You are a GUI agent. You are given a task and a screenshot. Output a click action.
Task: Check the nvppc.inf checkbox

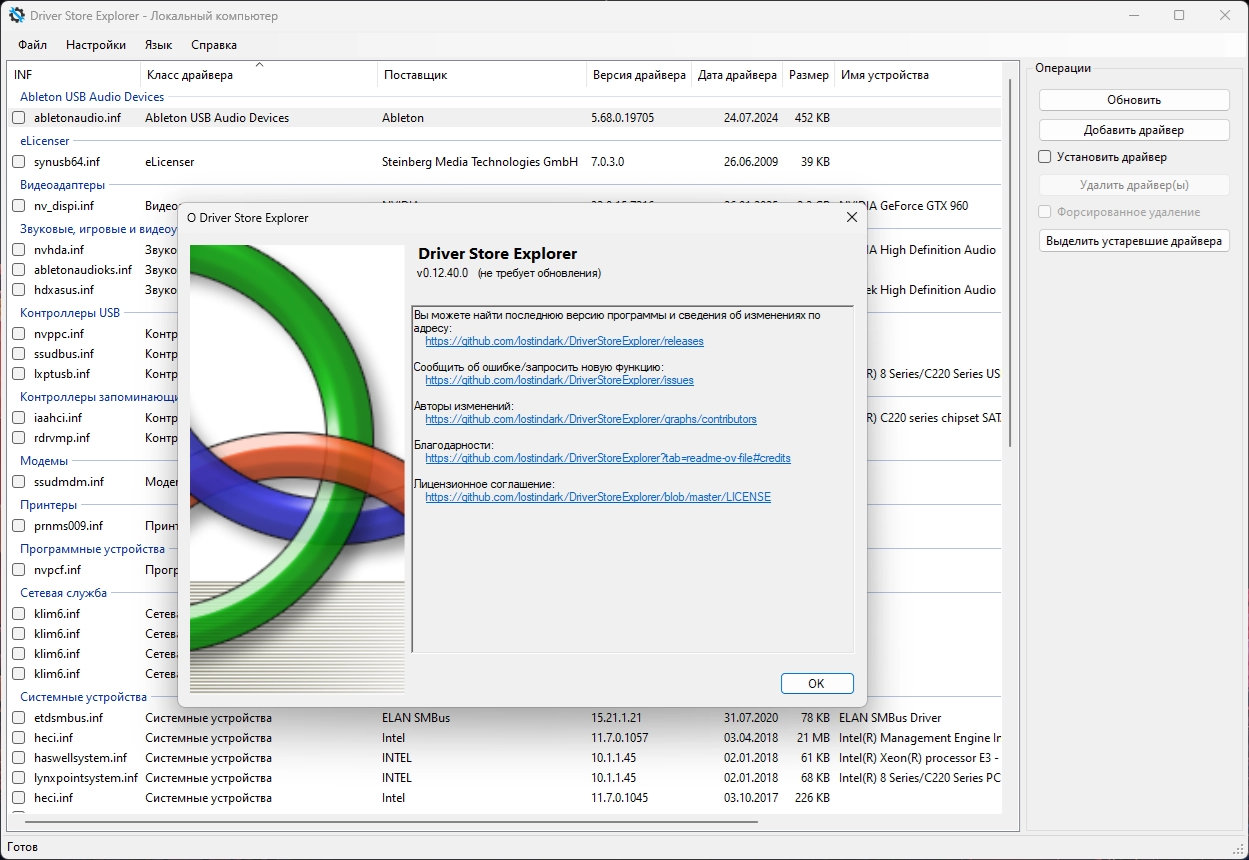[x=18, y=334]
